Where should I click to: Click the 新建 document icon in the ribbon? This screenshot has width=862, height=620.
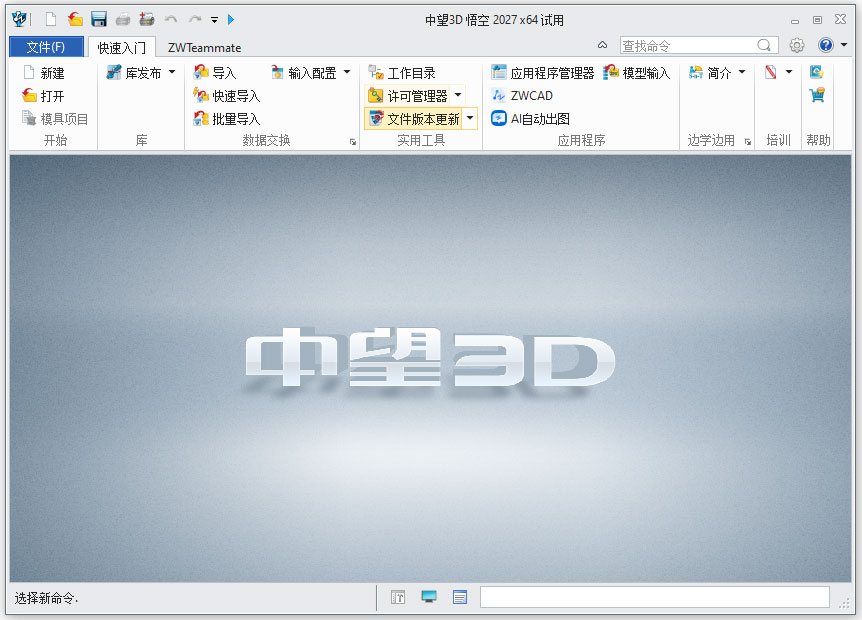[29, 73]
